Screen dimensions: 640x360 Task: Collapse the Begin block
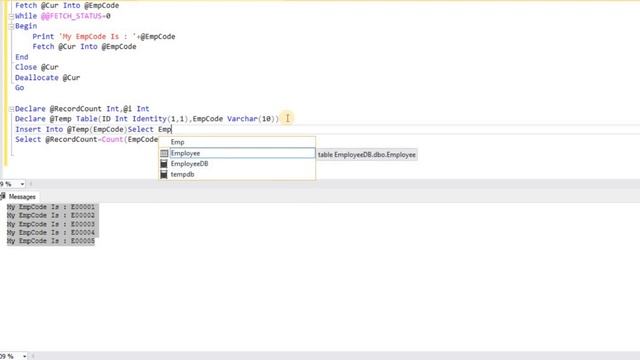tap(11, 26)
